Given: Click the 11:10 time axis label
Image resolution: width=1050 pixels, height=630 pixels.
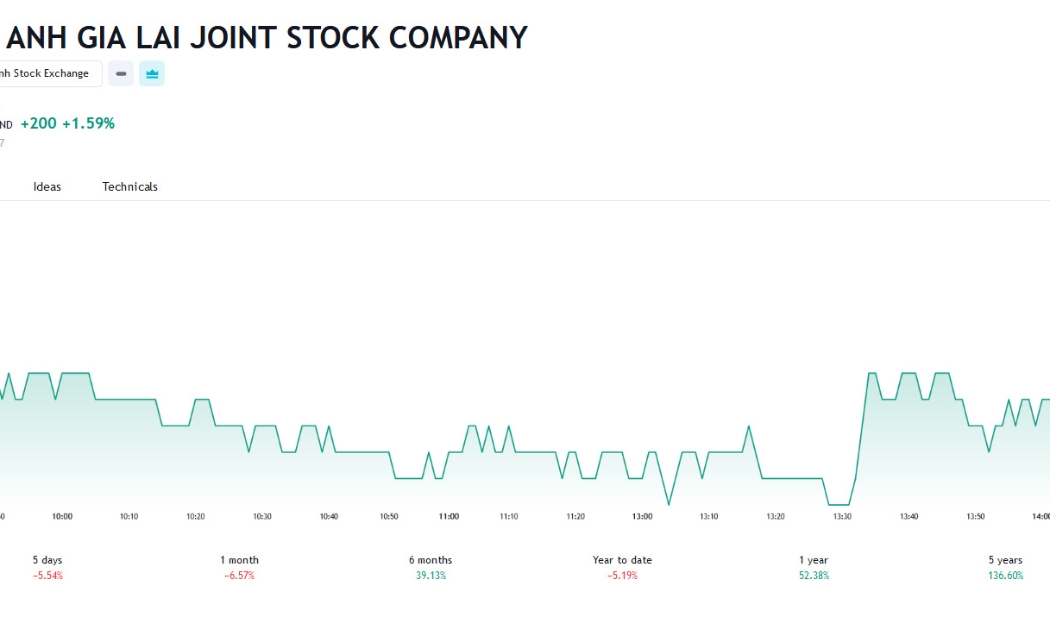Looking at the screenshot, I should [509, 516].
